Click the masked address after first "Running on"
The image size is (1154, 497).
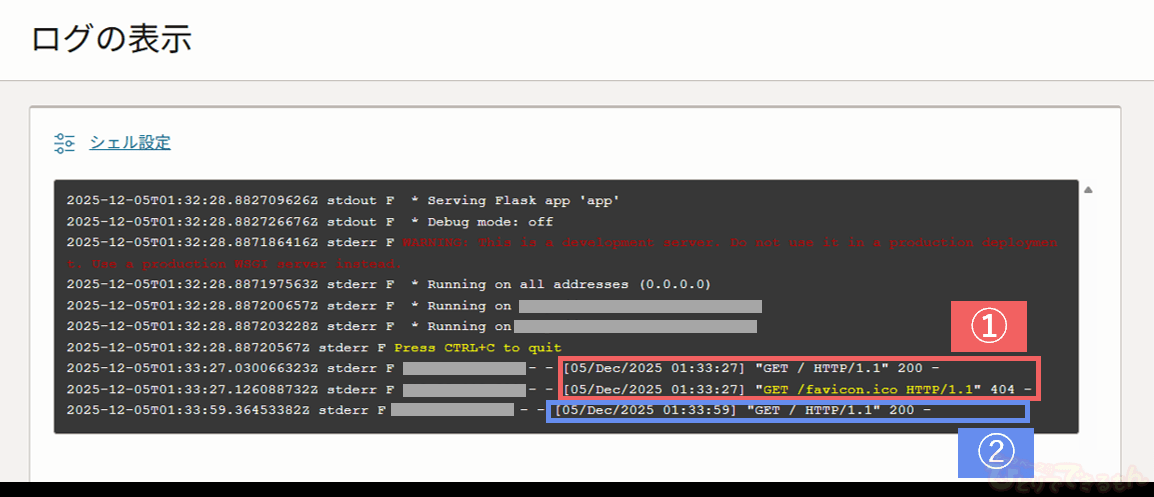click(x=640, y=306)
